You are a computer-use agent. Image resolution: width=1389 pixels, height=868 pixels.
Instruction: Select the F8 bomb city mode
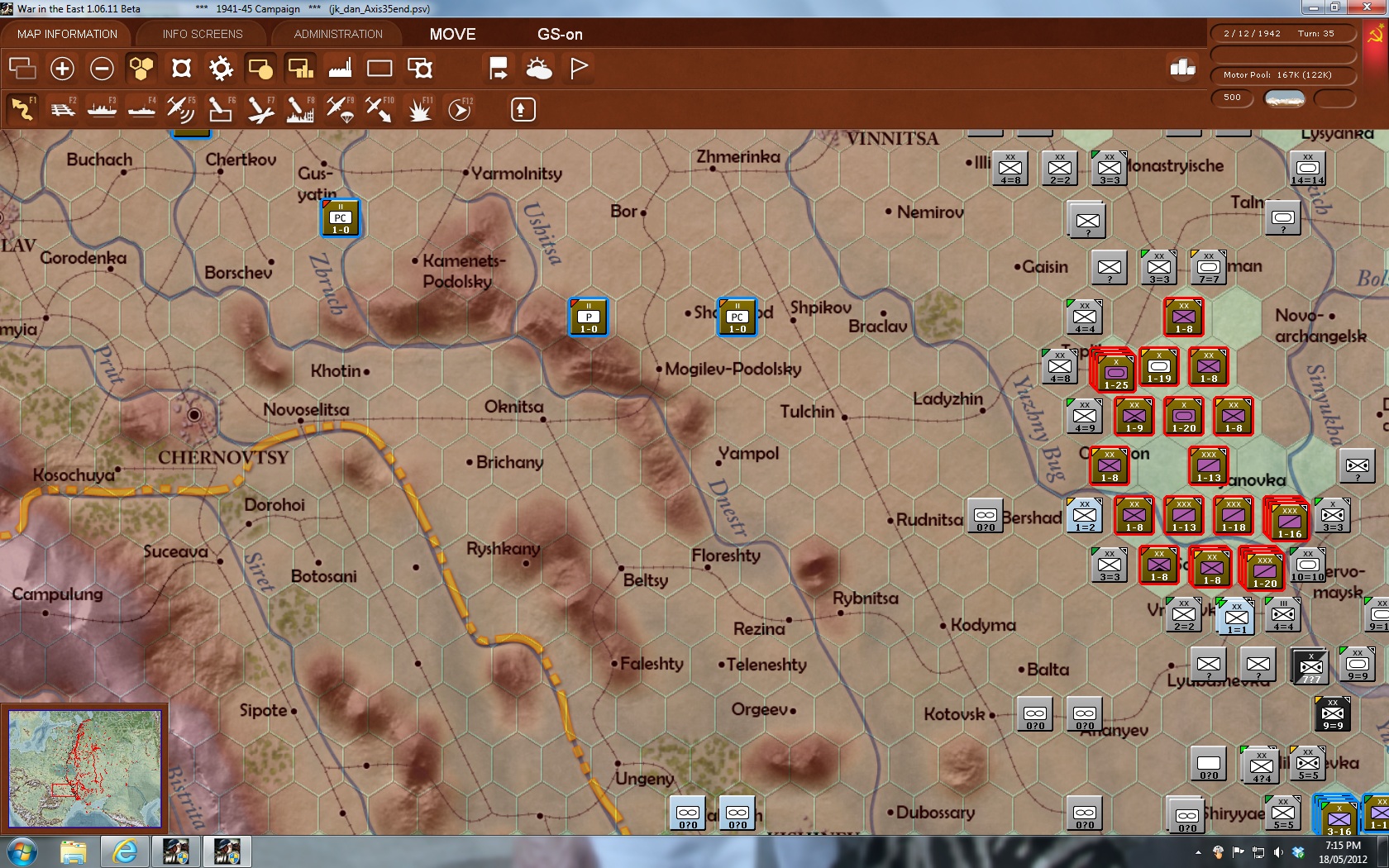(x=300, y=109)
